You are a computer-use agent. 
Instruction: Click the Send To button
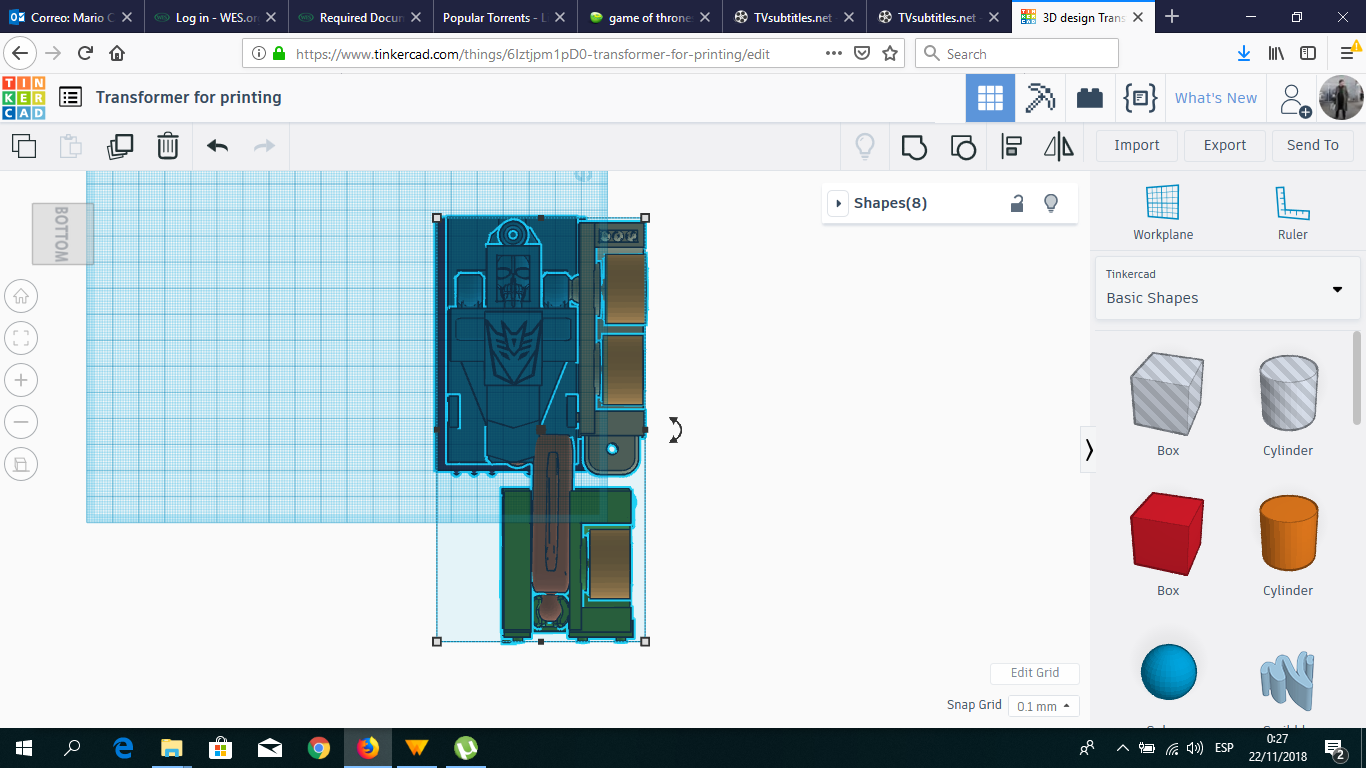(1313, 145)
